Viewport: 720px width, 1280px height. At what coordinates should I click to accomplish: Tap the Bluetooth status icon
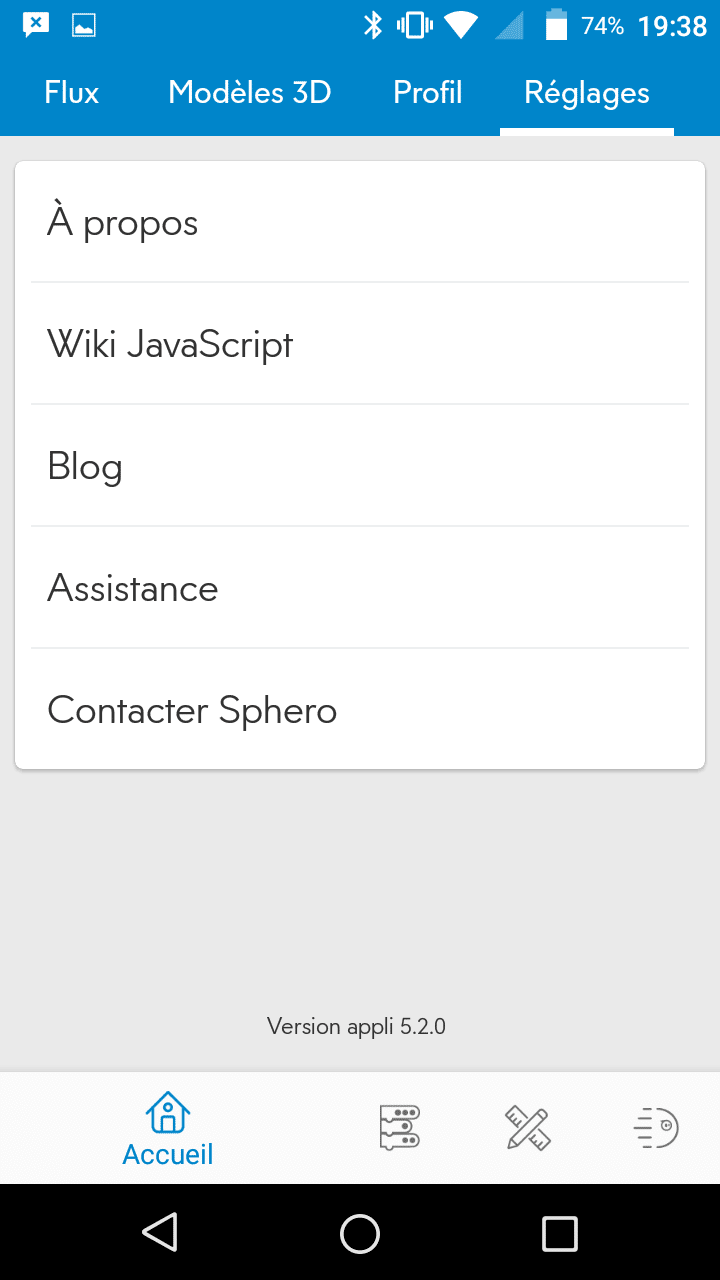(x=373, y=26)
